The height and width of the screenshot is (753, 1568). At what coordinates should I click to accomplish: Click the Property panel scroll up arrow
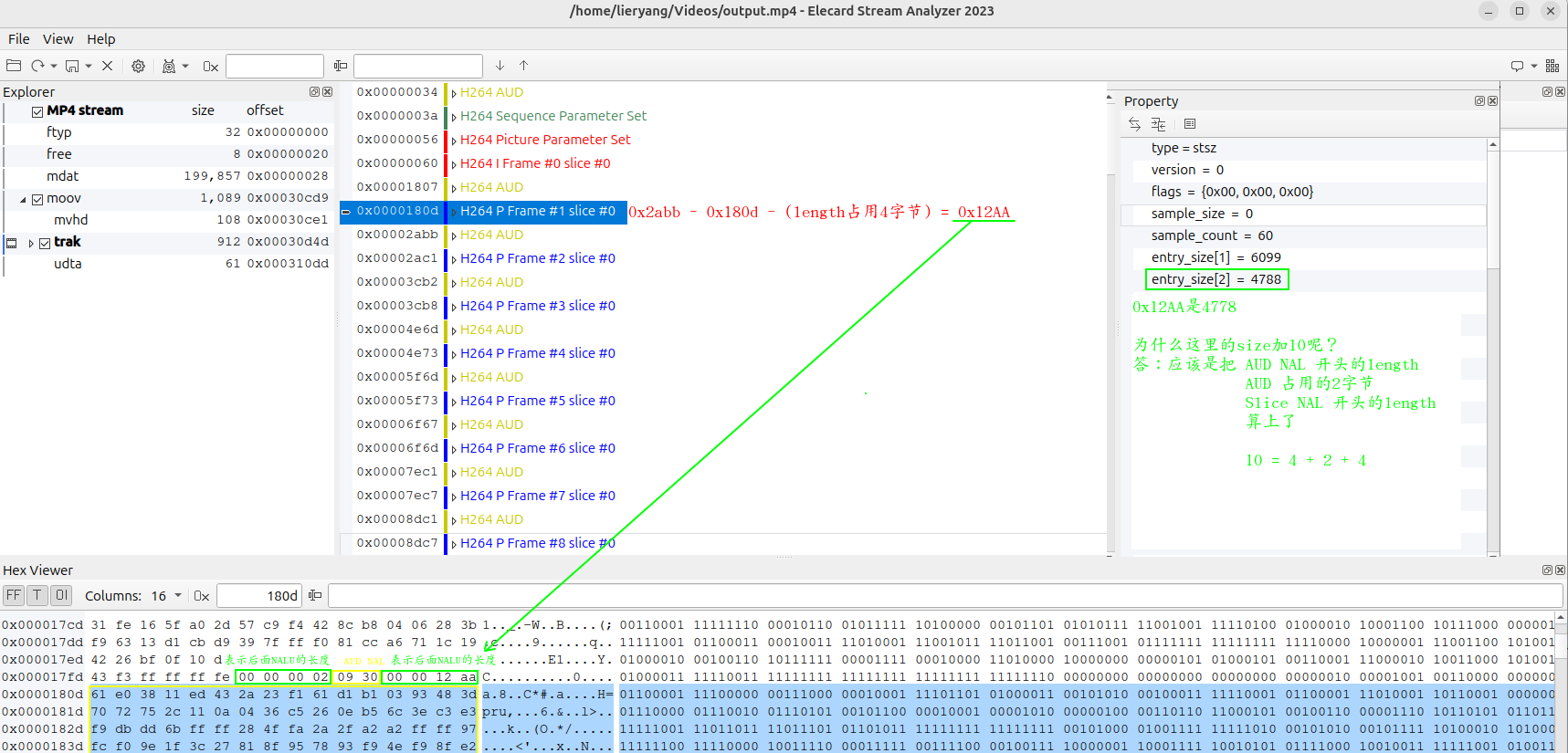[1493, 144]
